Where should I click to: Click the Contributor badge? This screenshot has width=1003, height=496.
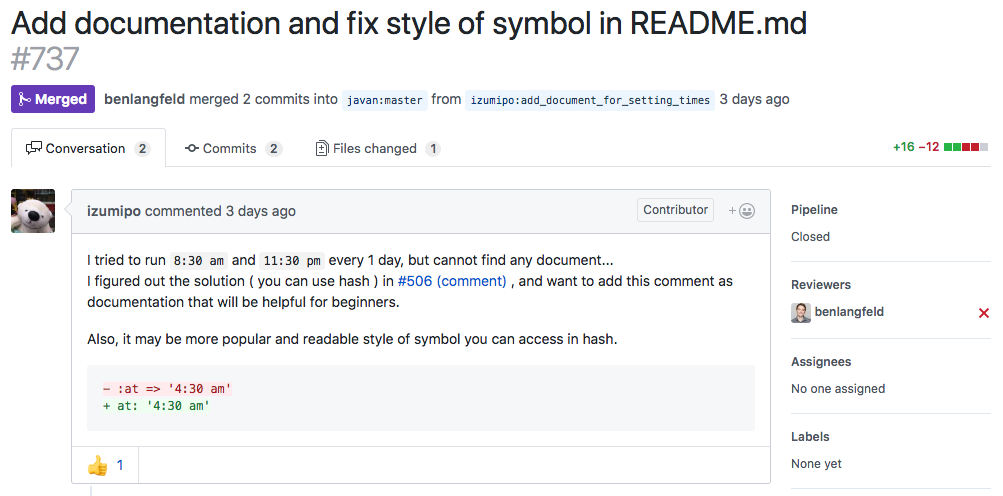pyautogui.click(x=675, y=210)
